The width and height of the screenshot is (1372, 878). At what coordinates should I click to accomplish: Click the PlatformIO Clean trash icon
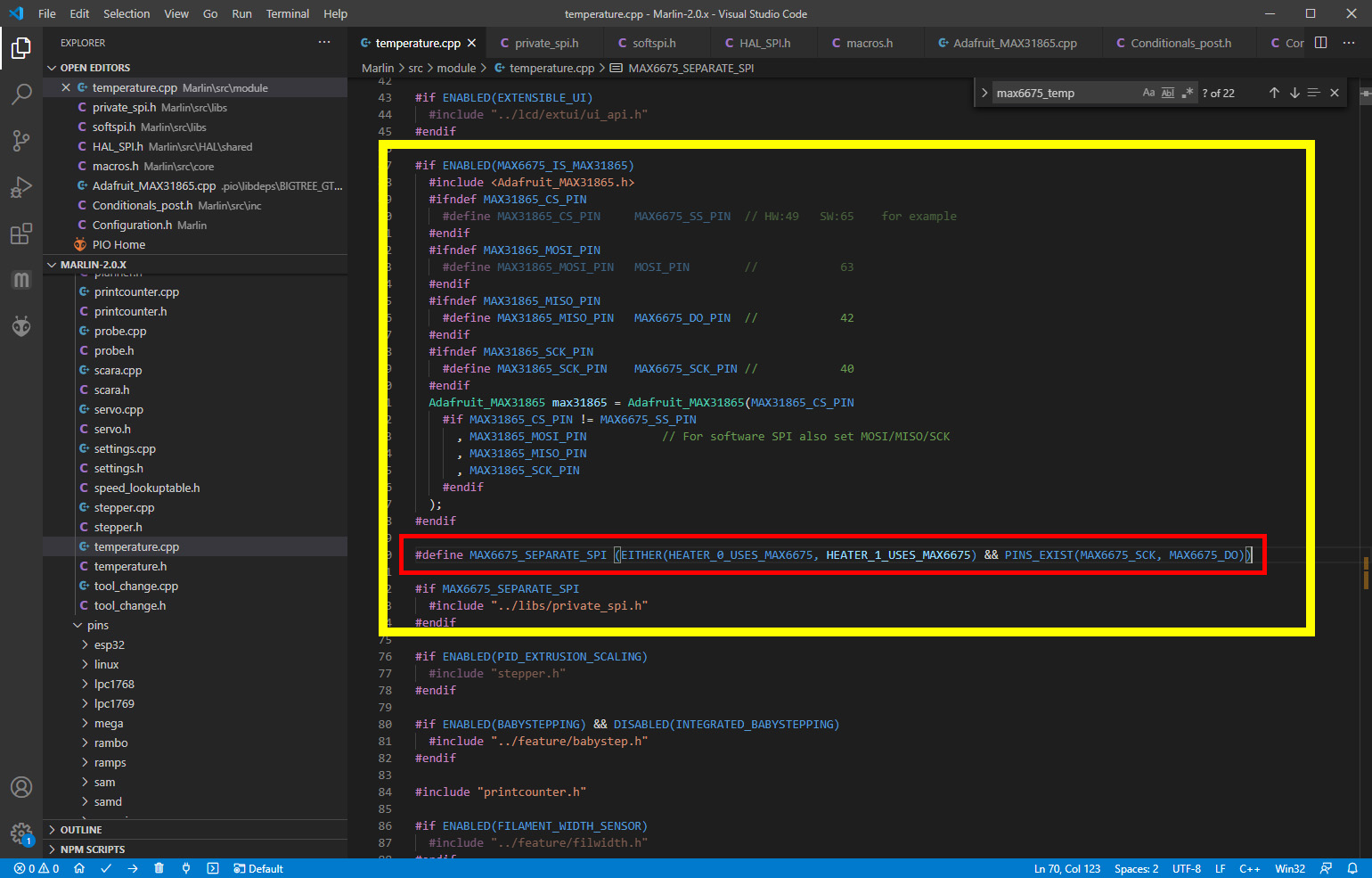click(x=159, y=868)
